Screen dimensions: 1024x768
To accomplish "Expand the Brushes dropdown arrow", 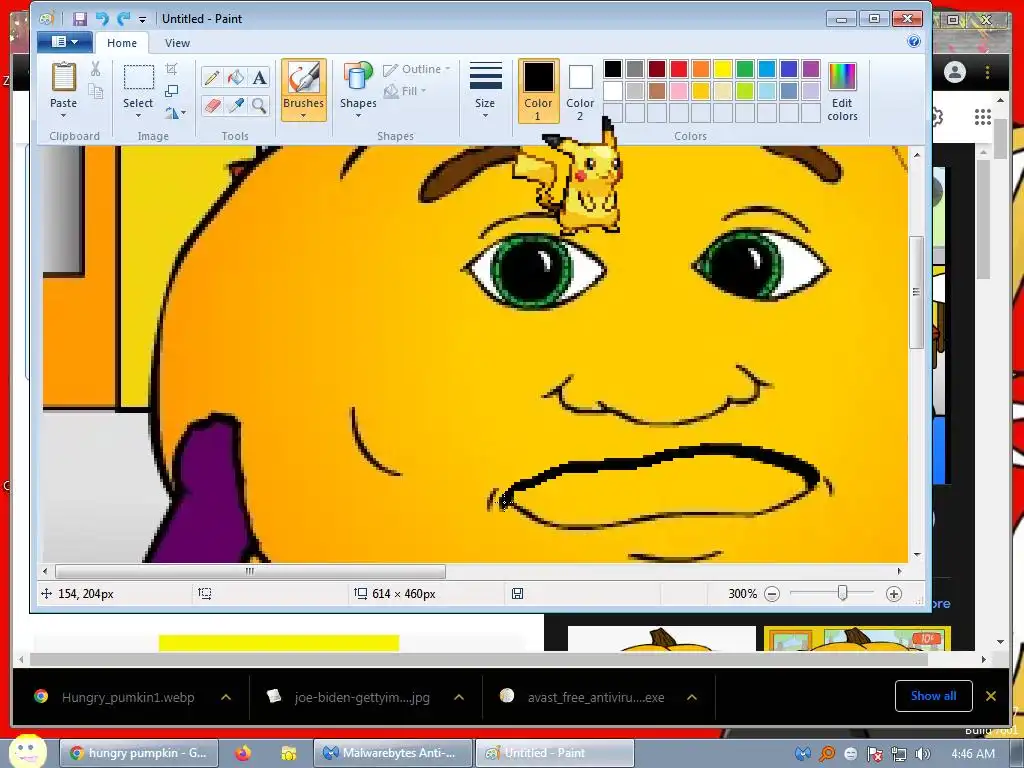I will [304, 116].
